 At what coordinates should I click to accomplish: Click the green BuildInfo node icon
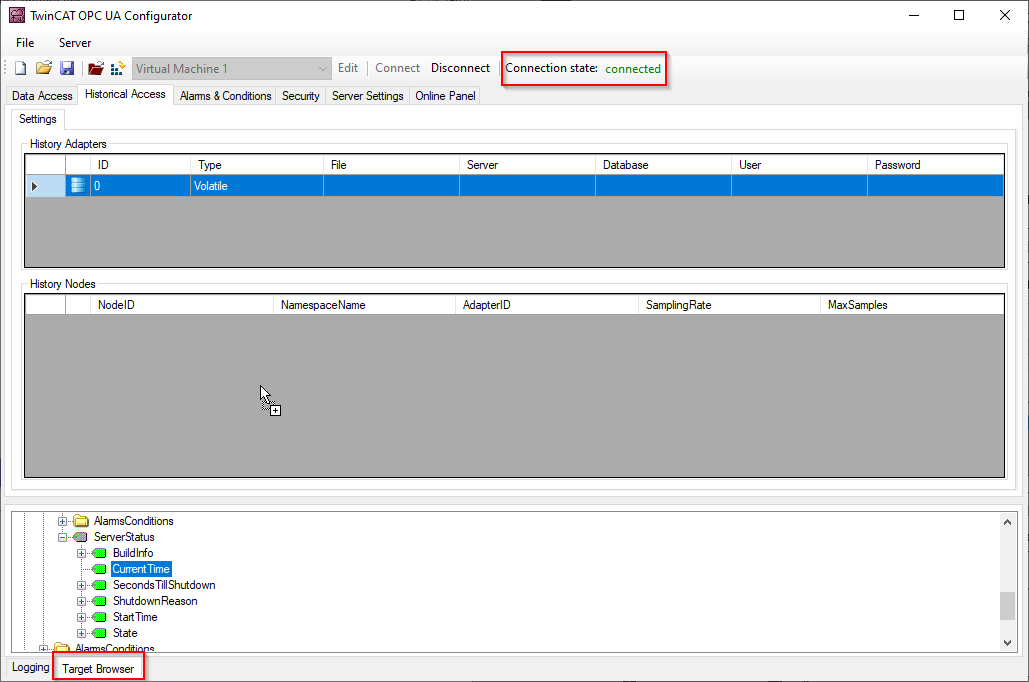(100, 553)
